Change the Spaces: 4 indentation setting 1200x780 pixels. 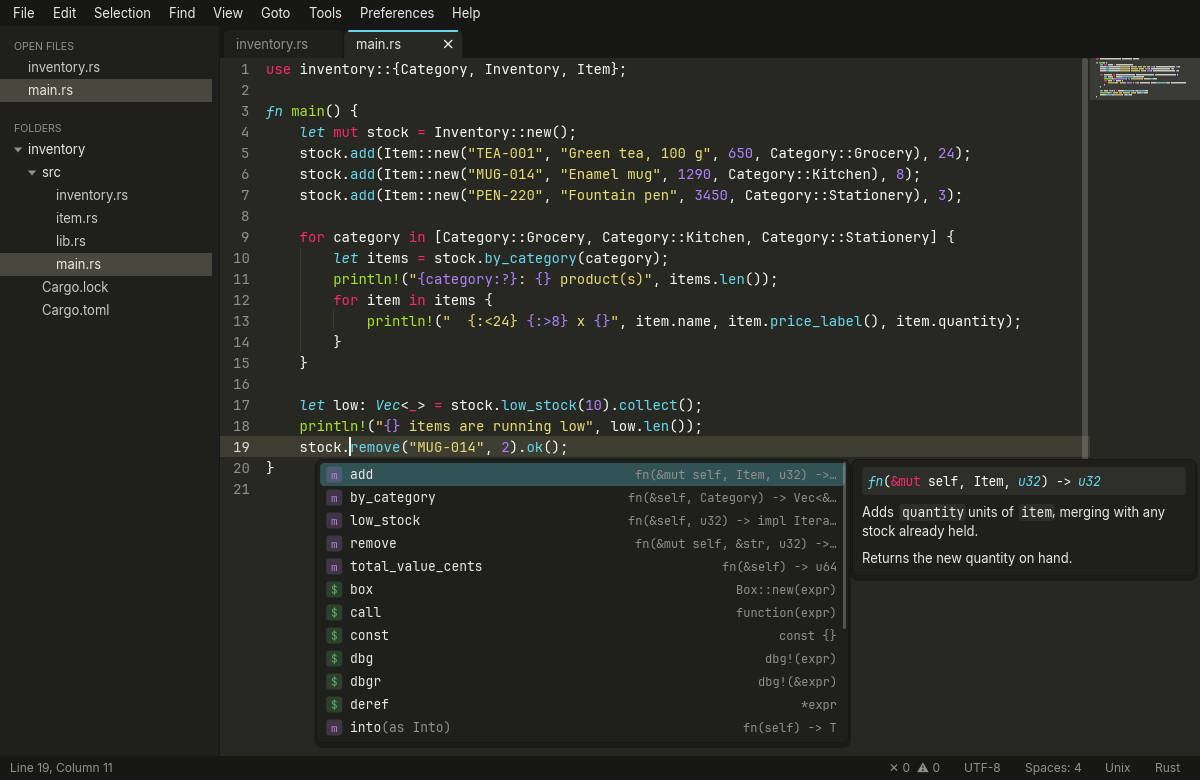pyautogui.click(x=1053, y=768)
